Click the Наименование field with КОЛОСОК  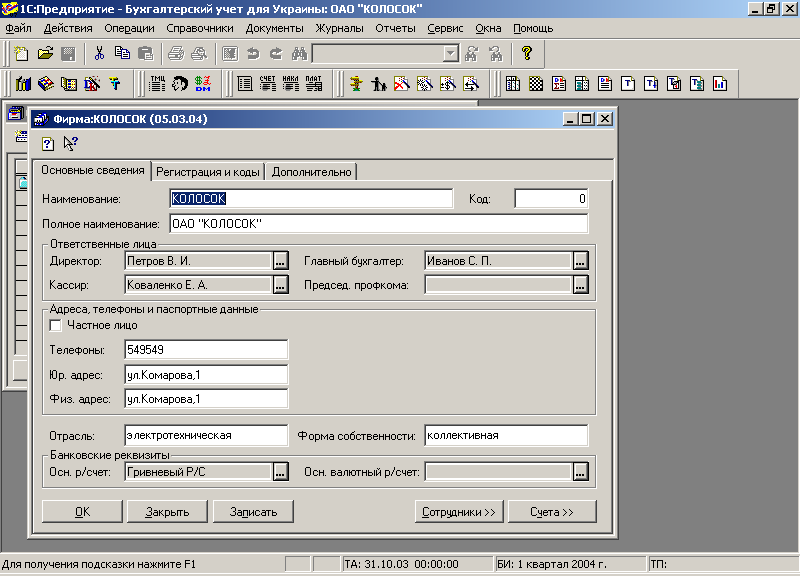[x=311, y=198]
